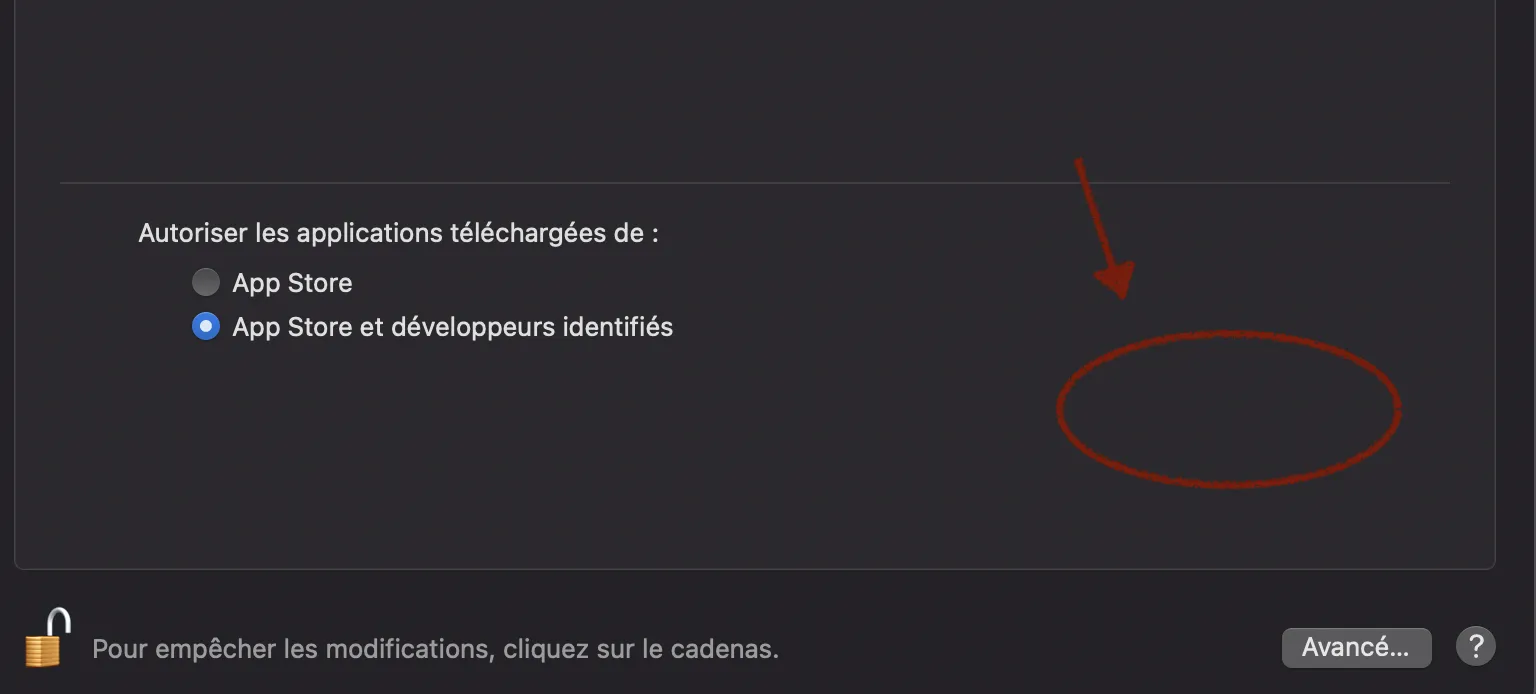
Task: Click inside the red hand-drawn ellipse
Action: pyautogui.click(x=1228, y=409)
